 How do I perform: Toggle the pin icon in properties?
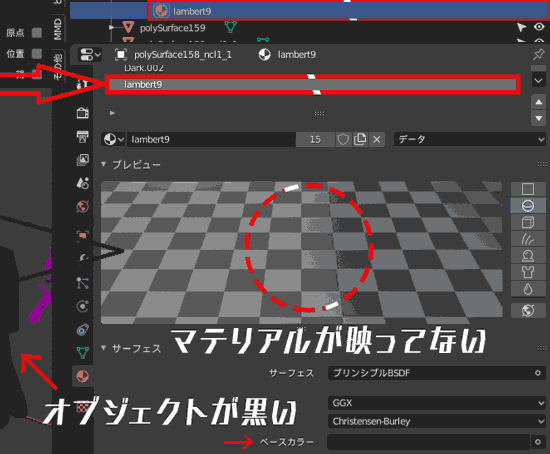coord(538,54)
